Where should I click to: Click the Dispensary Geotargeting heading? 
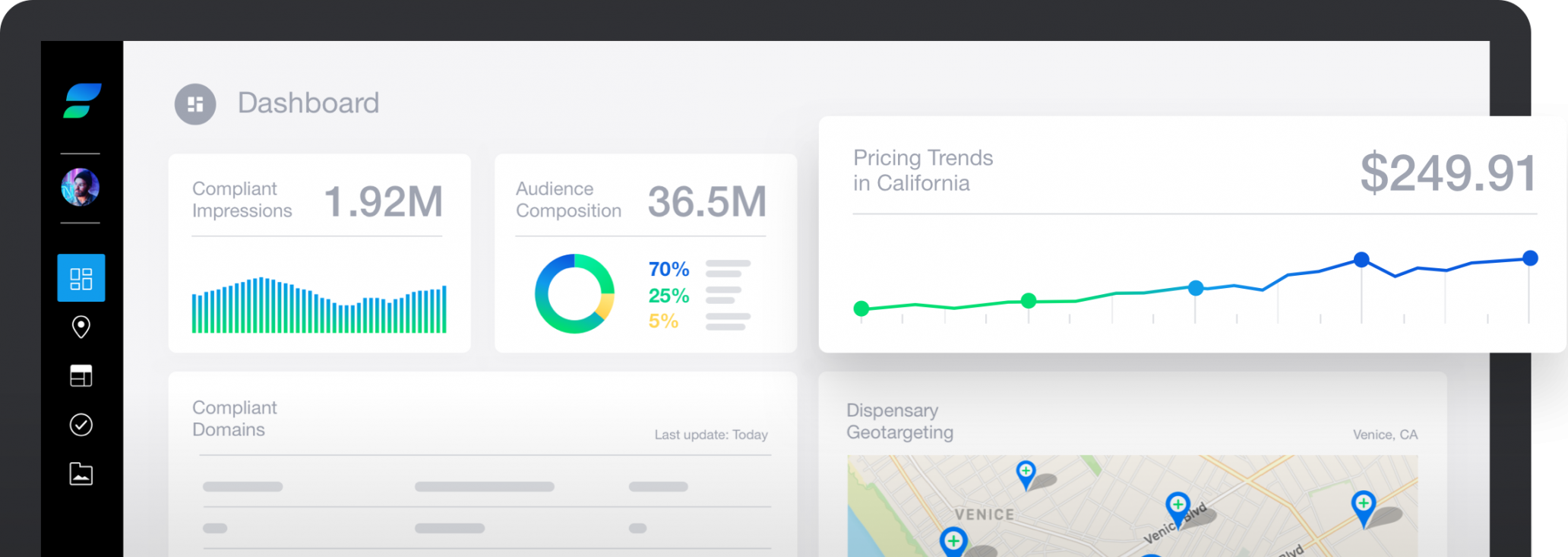tap(900, 422)
